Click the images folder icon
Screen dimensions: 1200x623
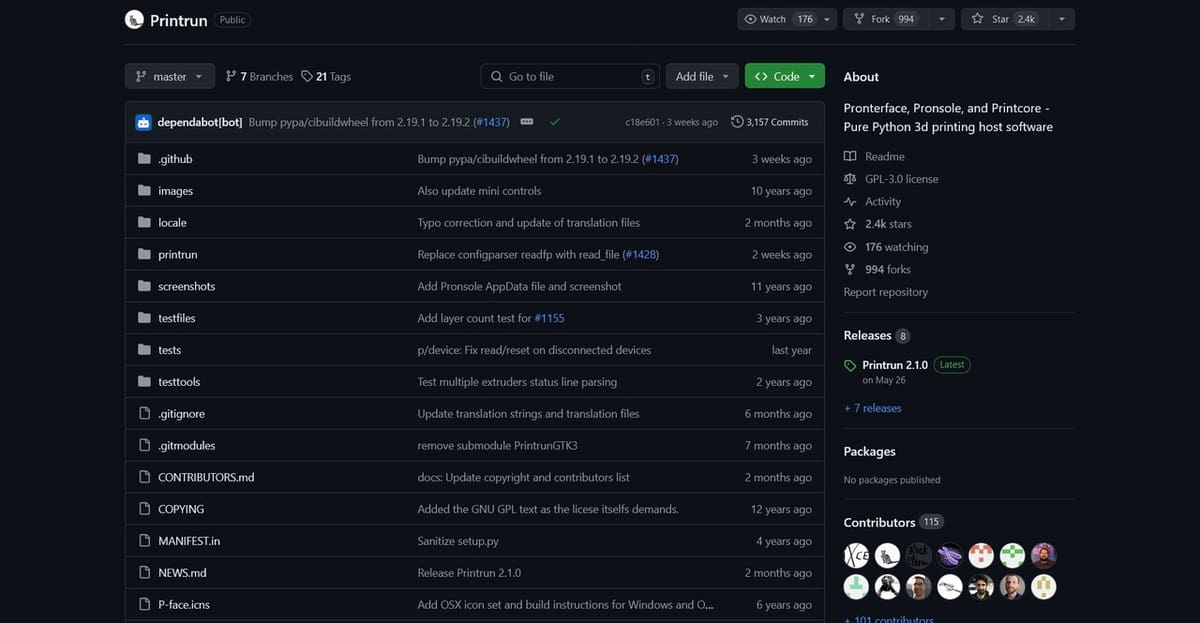pos(144,191)
